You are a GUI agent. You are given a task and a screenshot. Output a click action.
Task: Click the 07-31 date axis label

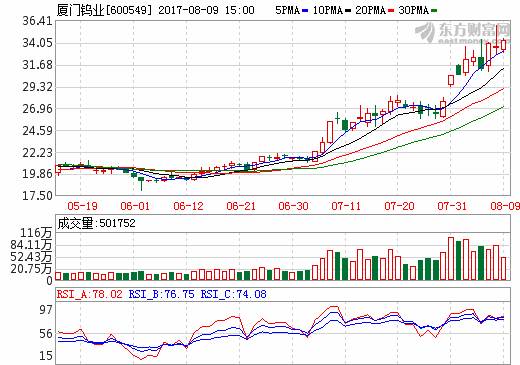point(452,206)
